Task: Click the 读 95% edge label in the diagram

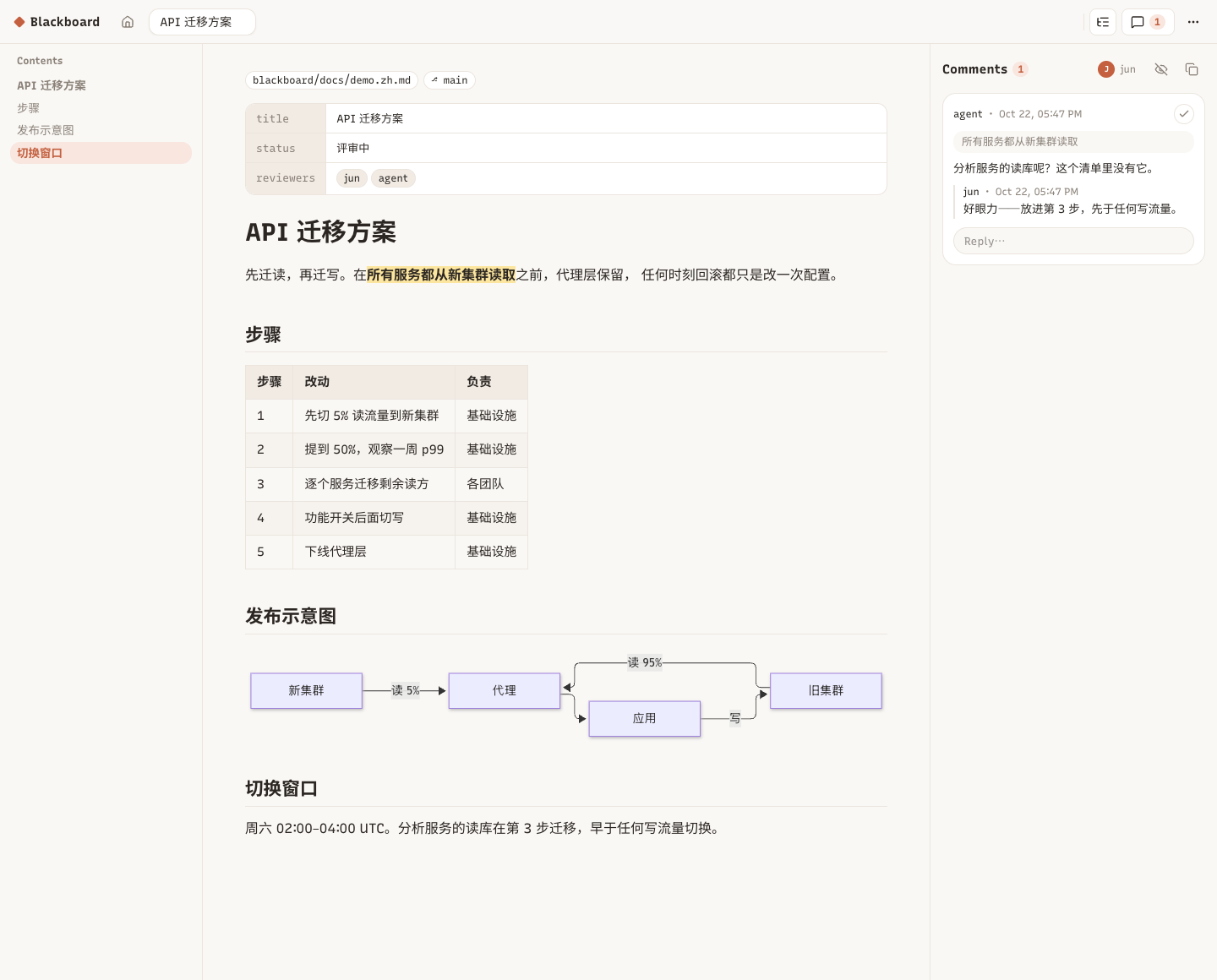Action: [645, 662]
